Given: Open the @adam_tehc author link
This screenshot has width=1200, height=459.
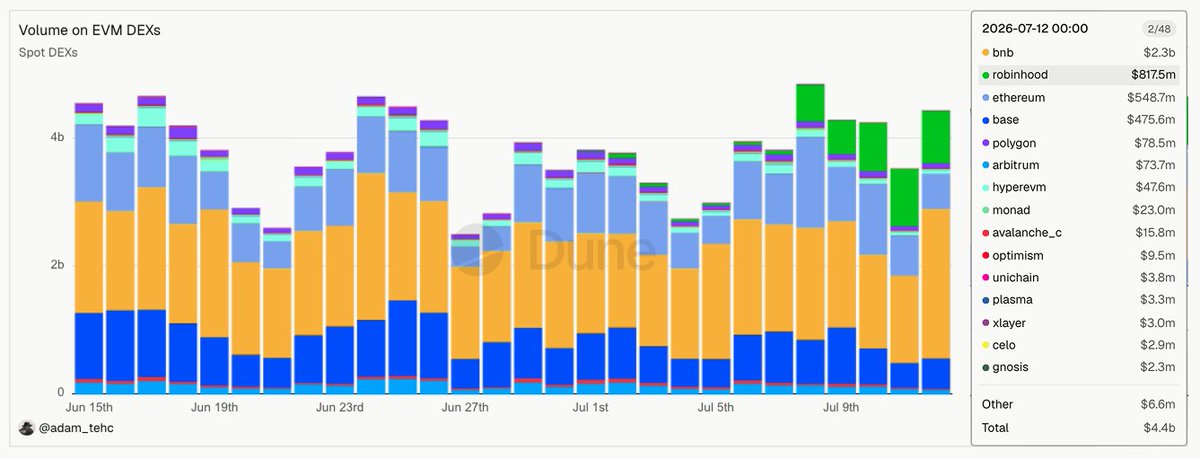Looking at the screenshot, I should tap(74, 427).
